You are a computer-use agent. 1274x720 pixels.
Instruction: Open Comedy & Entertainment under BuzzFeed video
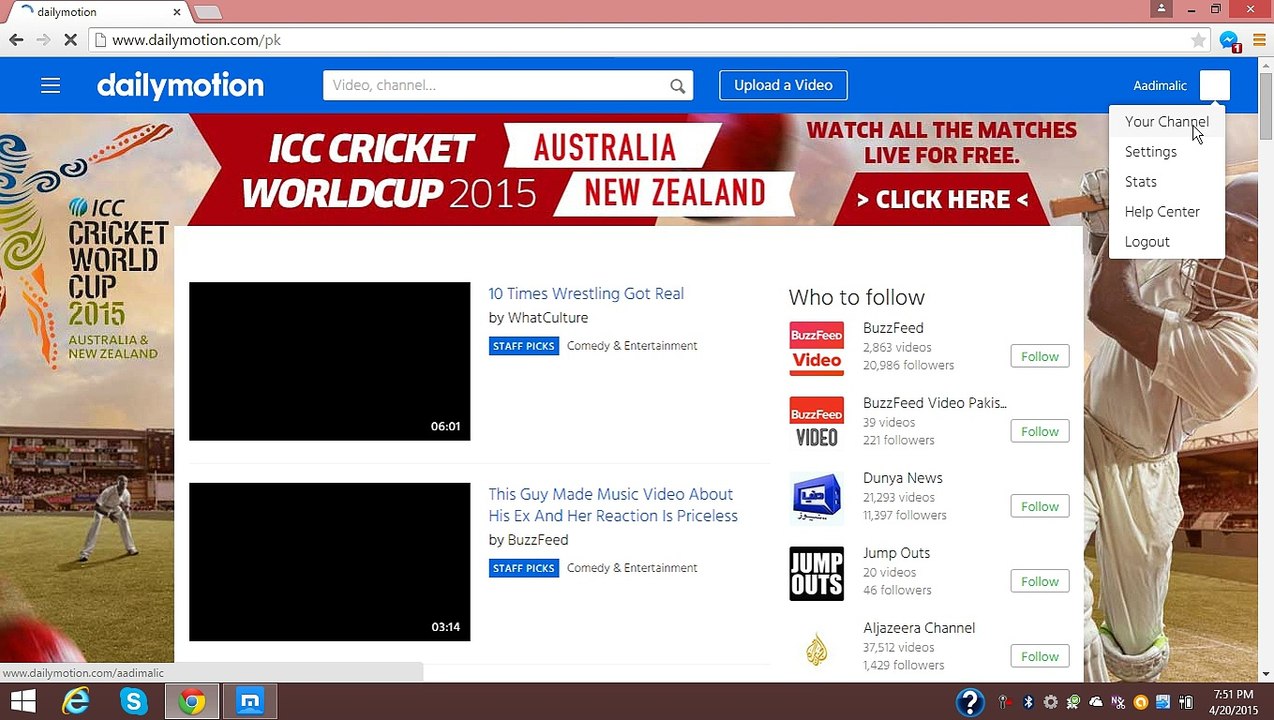coord(632,568)
